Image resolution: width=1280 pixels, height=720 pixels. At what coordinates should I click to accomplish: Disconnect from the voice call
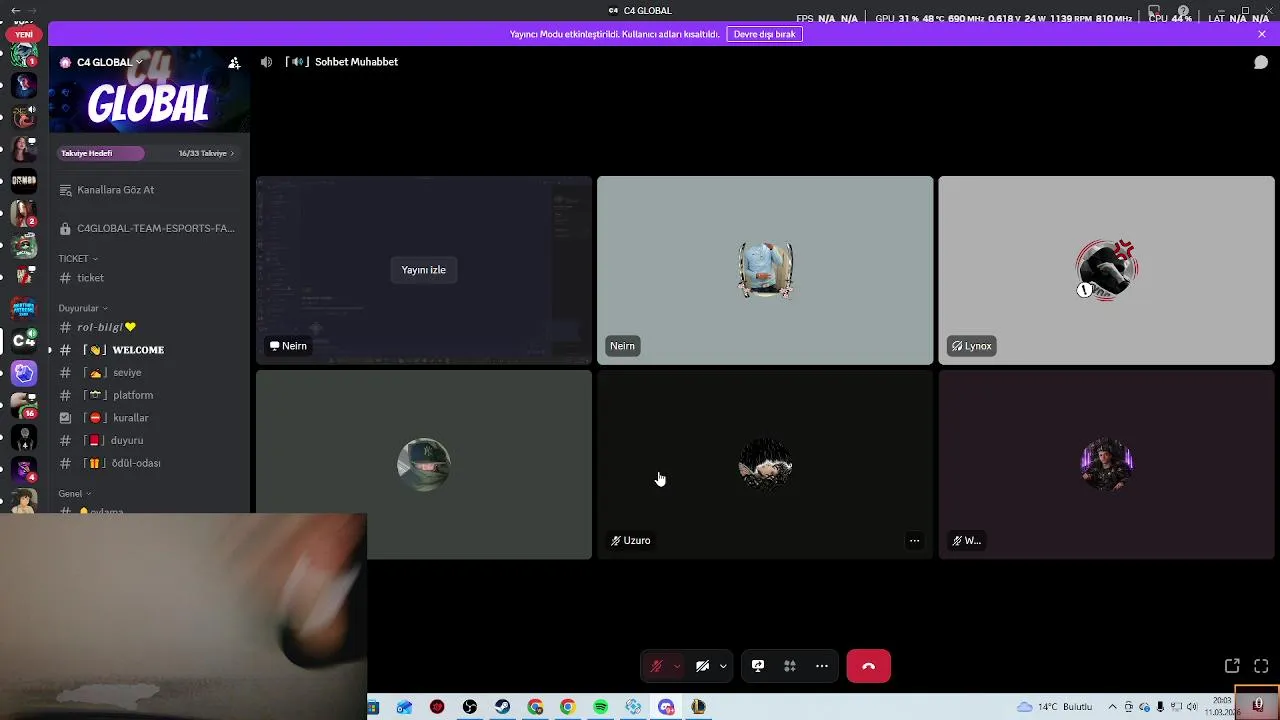[868, 666]
